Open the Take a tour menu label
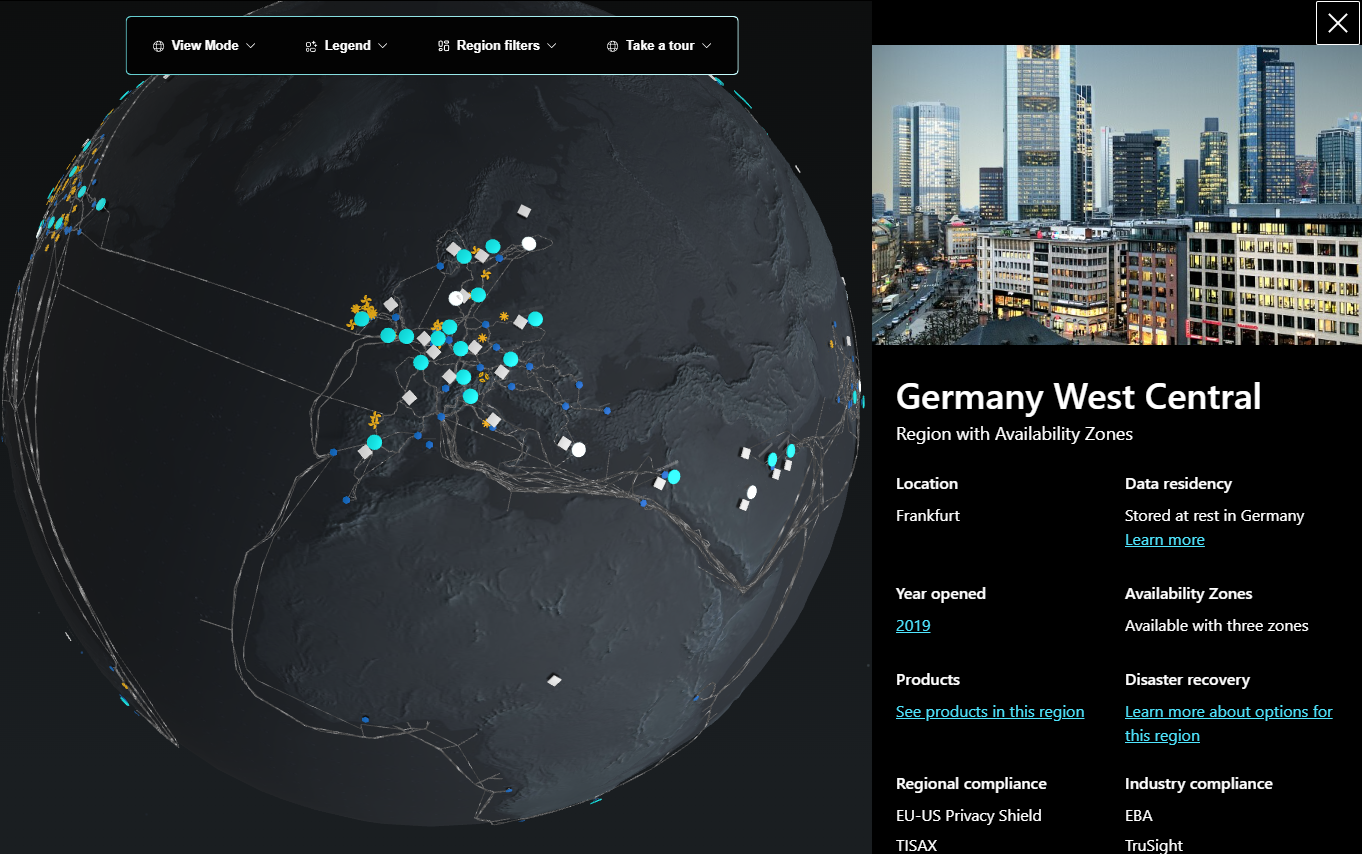1362x854 pixels. click(660, 46)
